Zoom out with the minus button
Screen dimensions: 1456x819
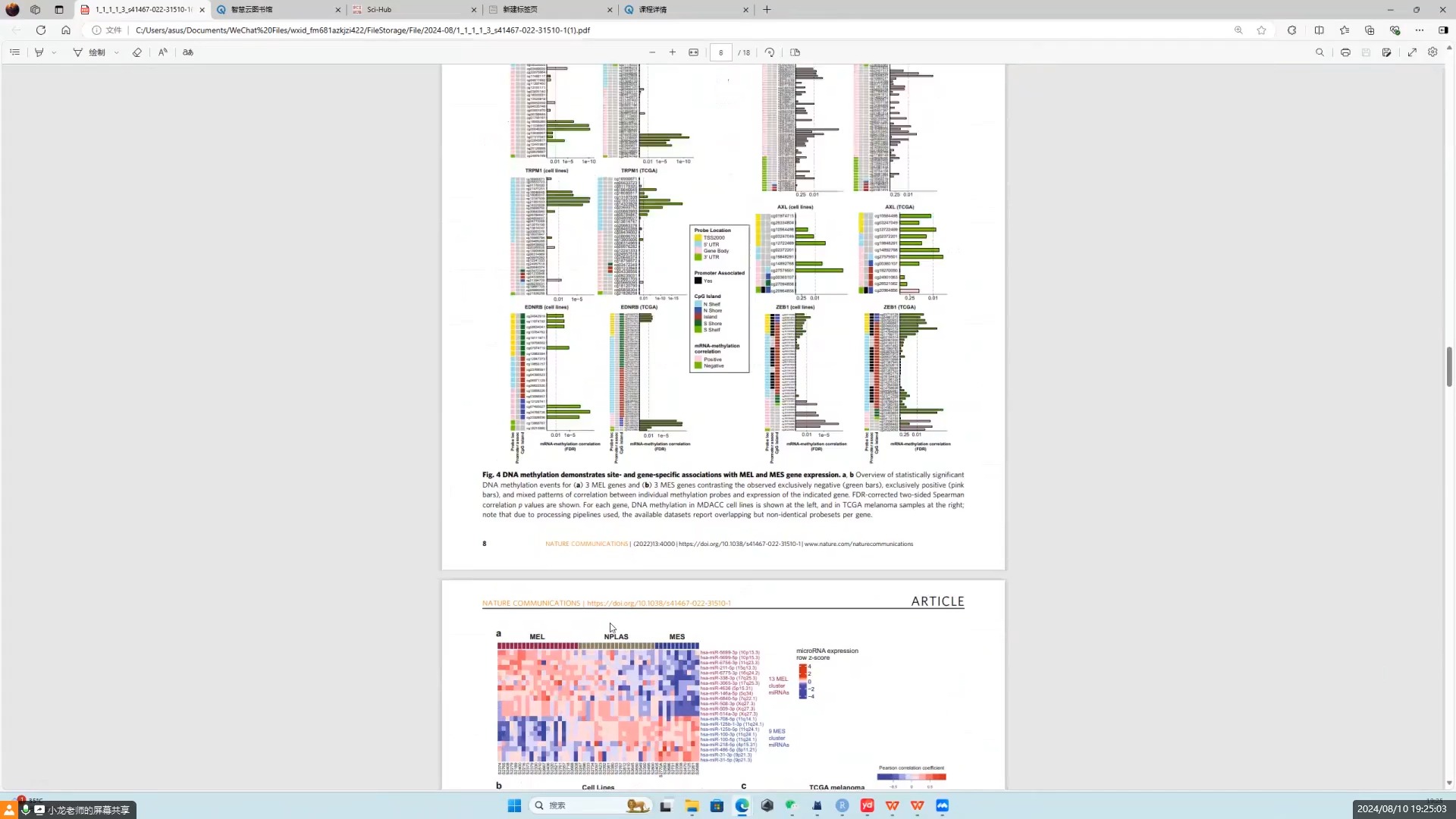point(652,52)
